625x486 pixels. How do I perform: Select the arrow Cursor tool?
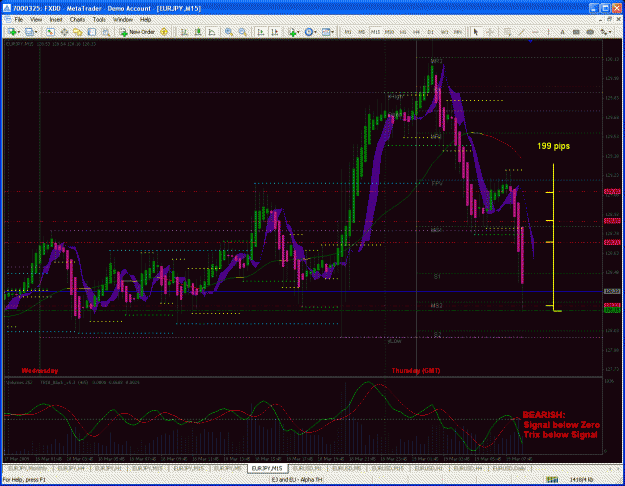(x=476, y=32)
